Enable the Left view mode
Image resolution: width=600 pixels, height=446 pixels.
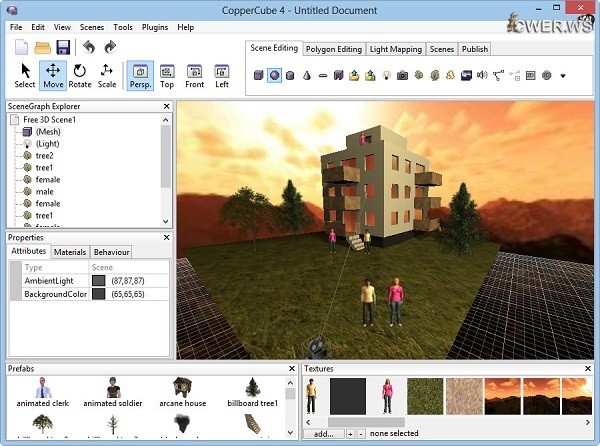tap(222, 76)
